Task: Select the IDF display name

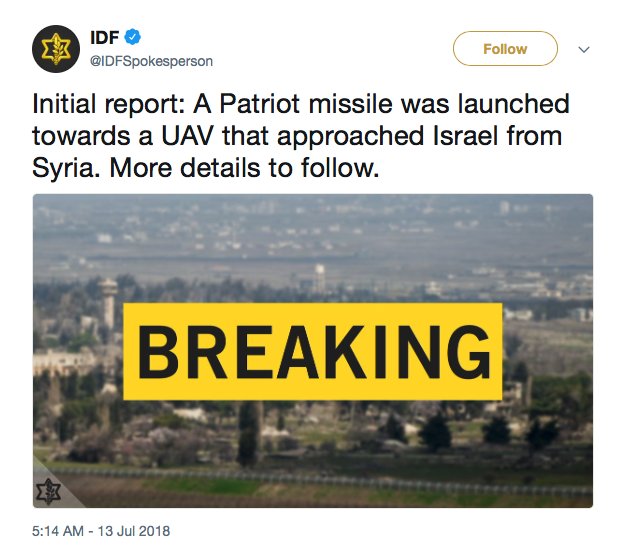Action: pos(104,37)
